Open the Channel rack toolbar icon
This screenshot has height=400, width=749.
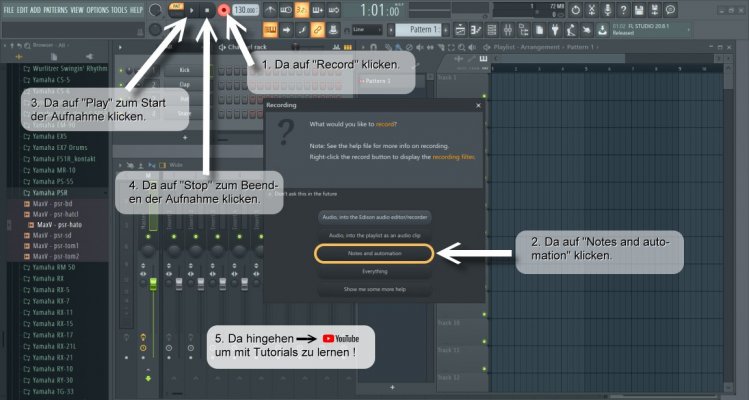pyautogui.click(x=492, y=30)
